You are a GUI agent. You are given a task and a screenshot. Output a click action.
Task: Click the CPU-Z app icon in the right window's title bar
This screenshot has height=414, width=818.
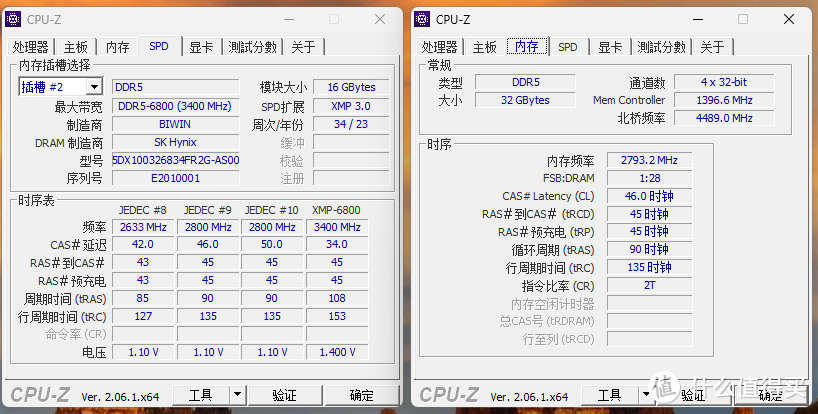[422, 19]
